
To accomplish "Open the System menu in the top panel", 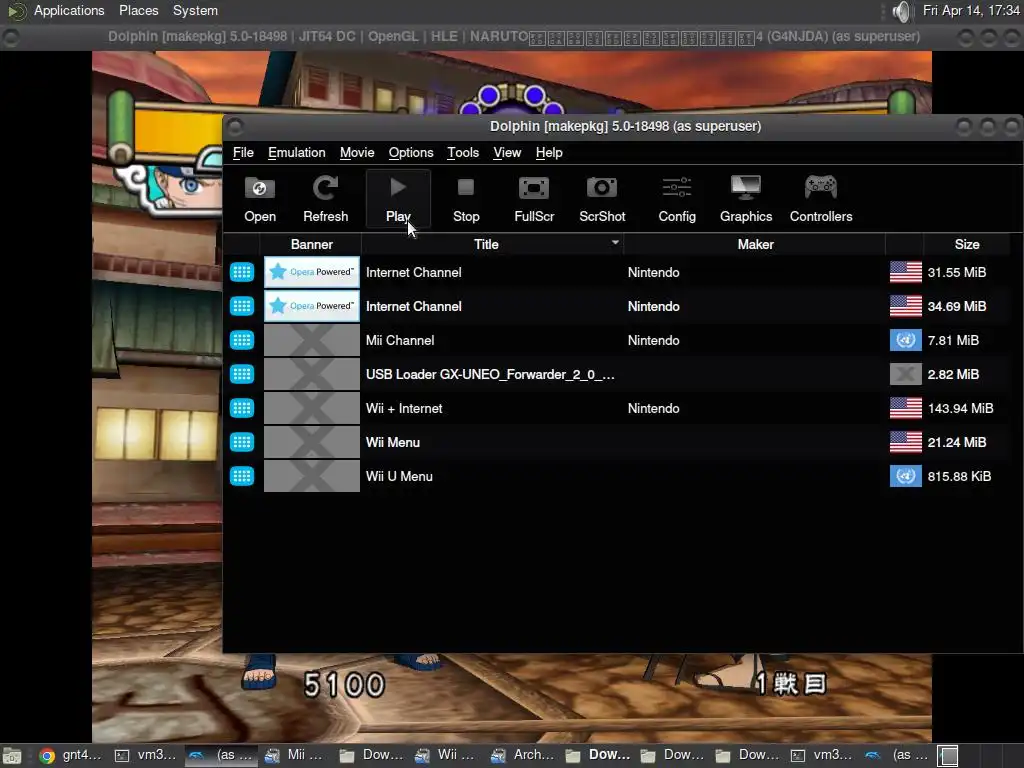I will [x=195, y=10].
